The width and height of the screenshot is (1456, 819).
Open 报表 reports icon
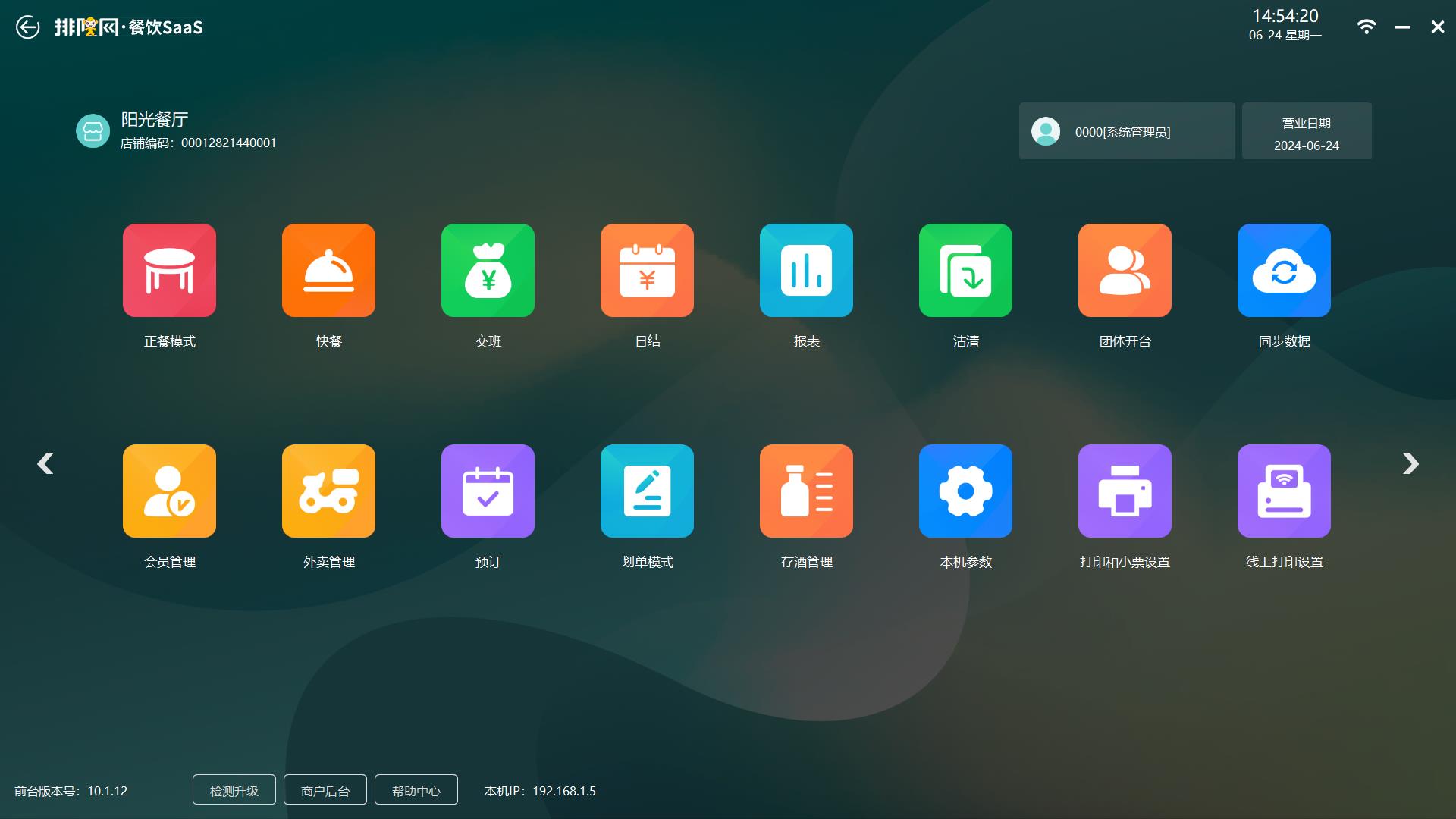(806, 270)
